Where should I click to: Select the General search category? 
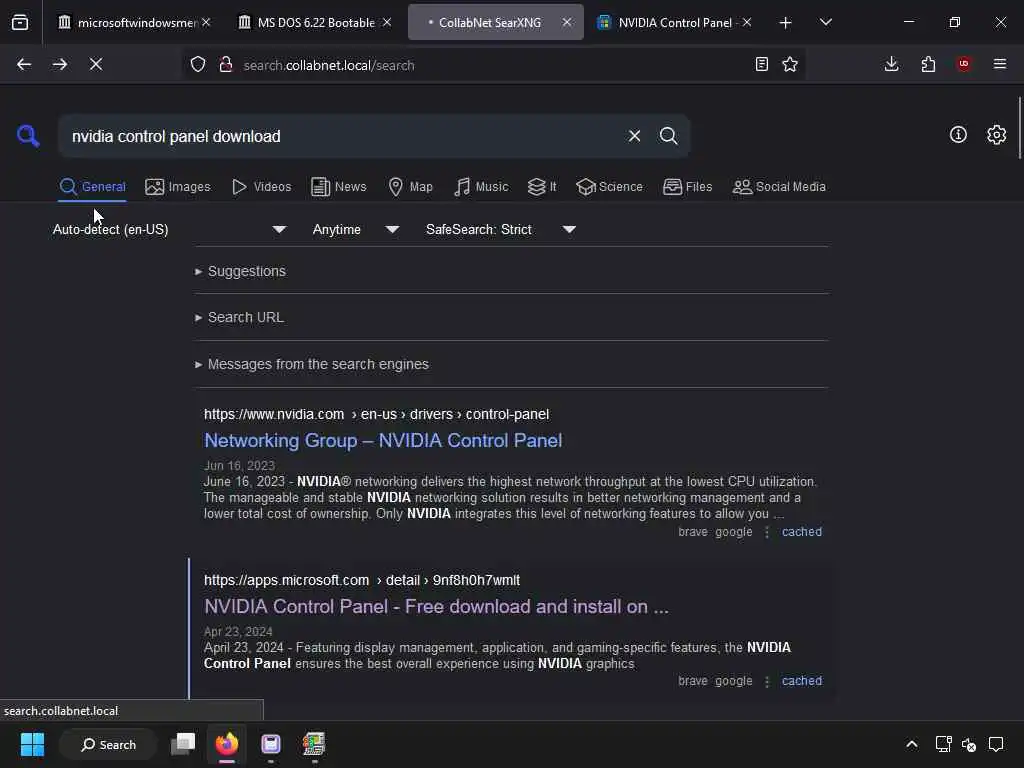[x=92, y=187]
